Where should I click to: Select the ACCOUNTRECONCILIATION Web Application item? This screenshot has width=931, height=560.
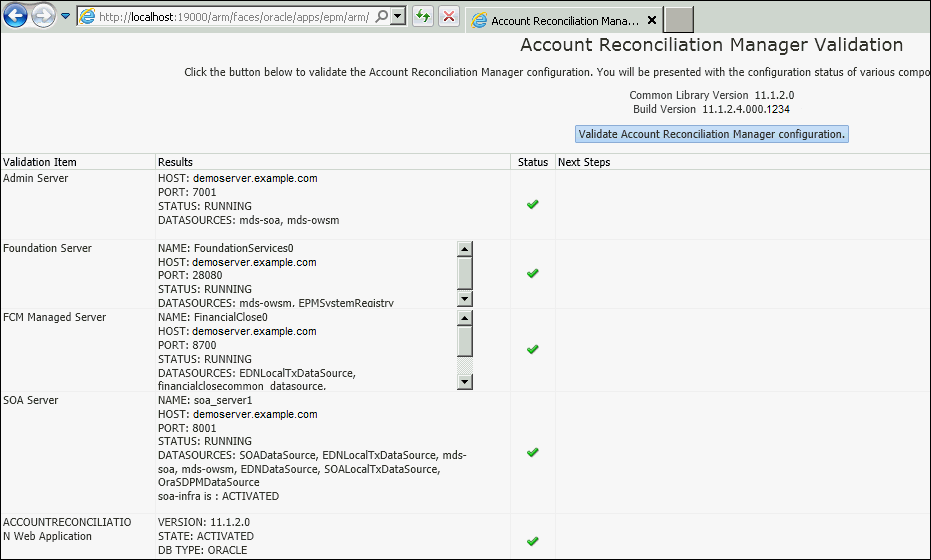pos(67,529)
